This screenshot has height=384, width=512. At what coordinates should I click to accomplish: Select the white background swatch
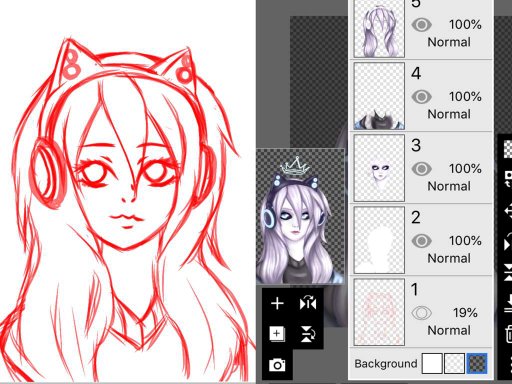tap(432, 364)
